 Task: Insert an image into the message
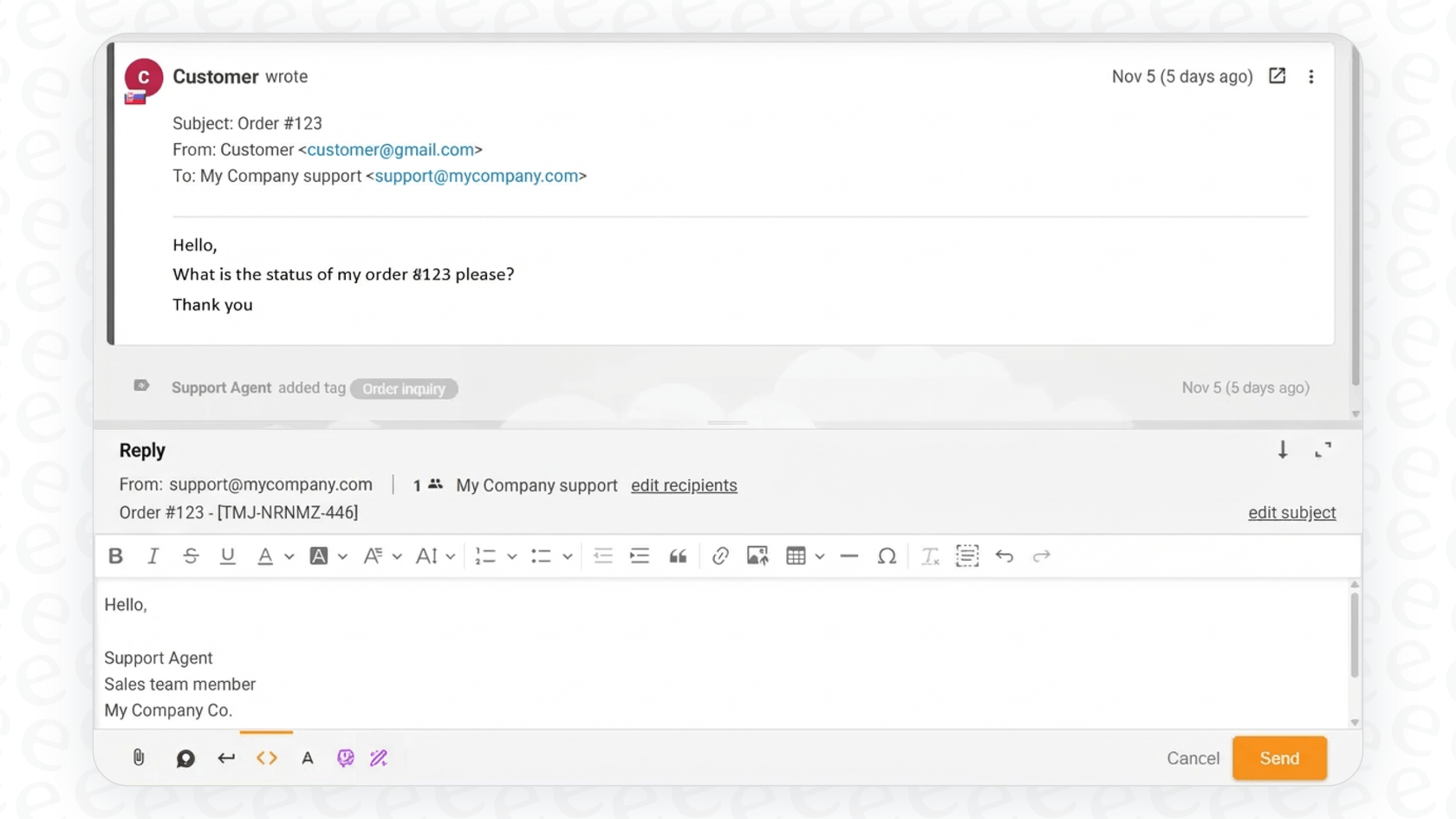click(755, 556)
